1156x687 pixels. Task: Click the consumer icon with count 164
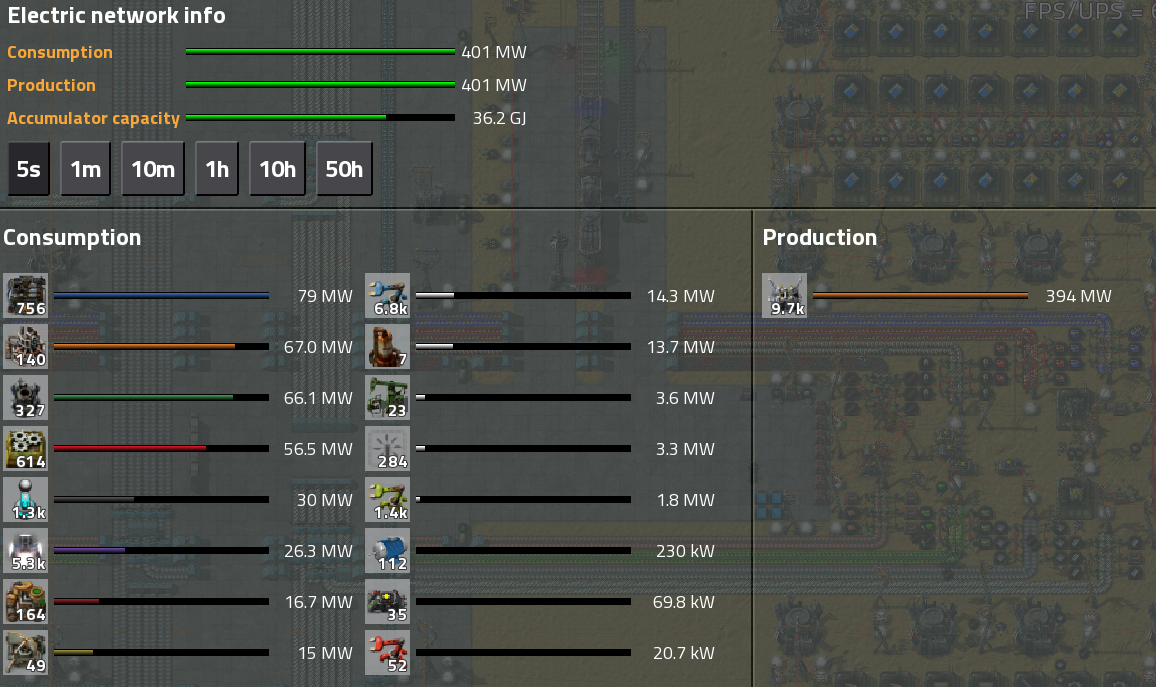click(26, 601)
